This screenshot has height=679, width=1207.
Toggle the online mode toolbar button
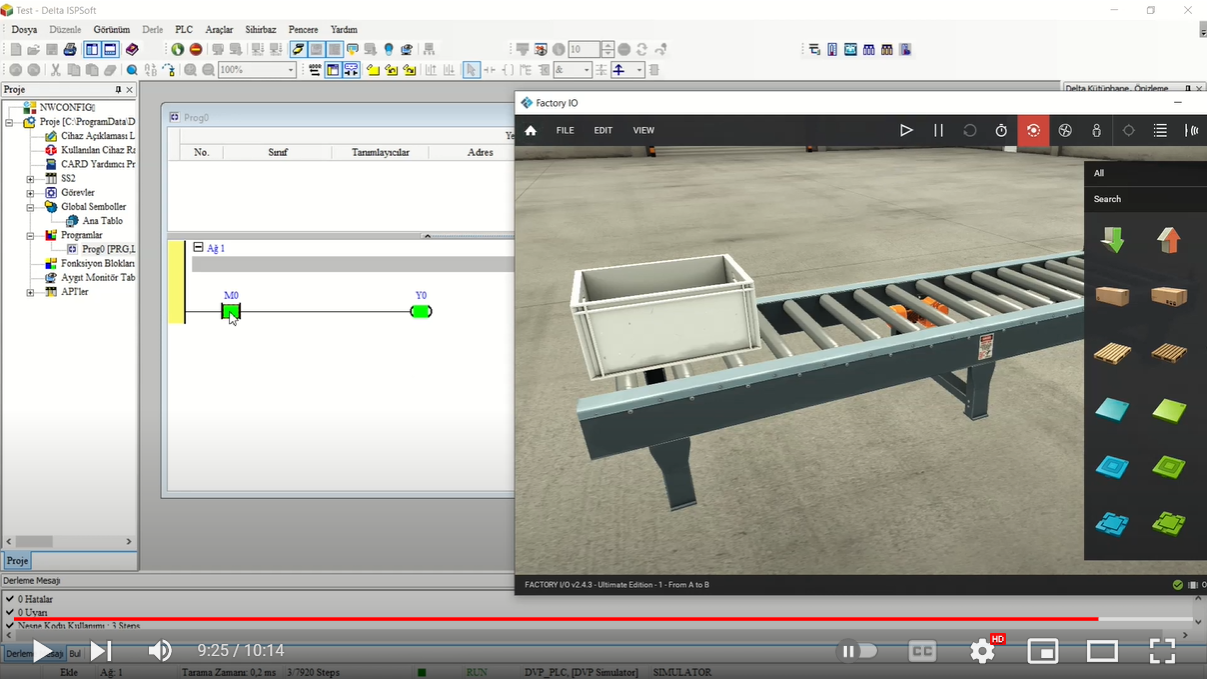click(x=298, y=49)
